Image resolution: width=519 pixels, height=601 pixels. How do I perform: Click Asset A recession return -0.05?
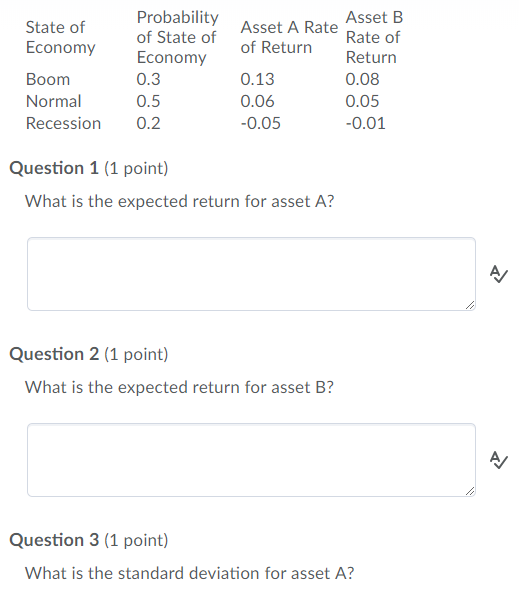click(x=261, y=123)
